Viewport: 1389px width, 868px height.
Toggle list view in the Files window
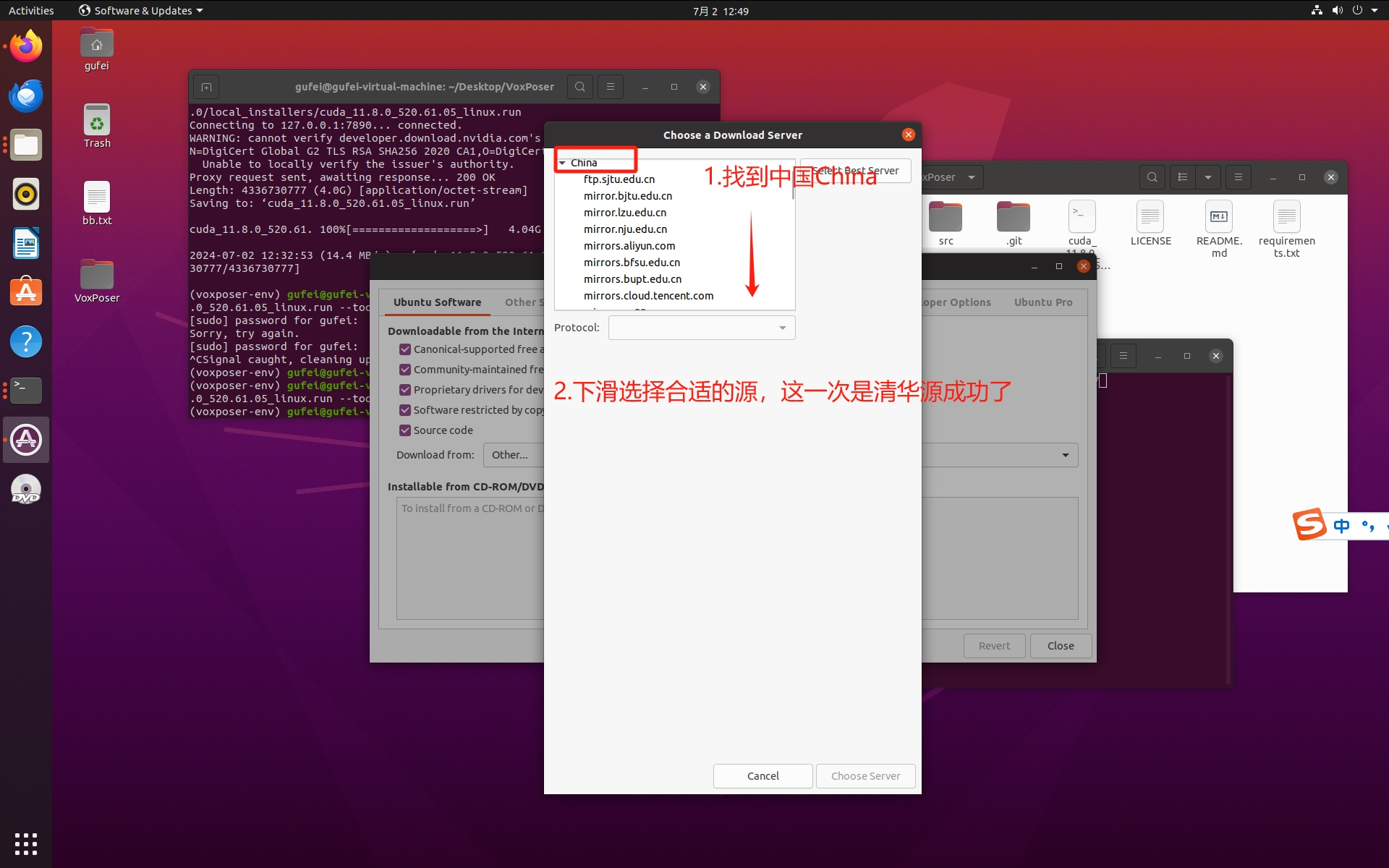[x=1183, y=177]
